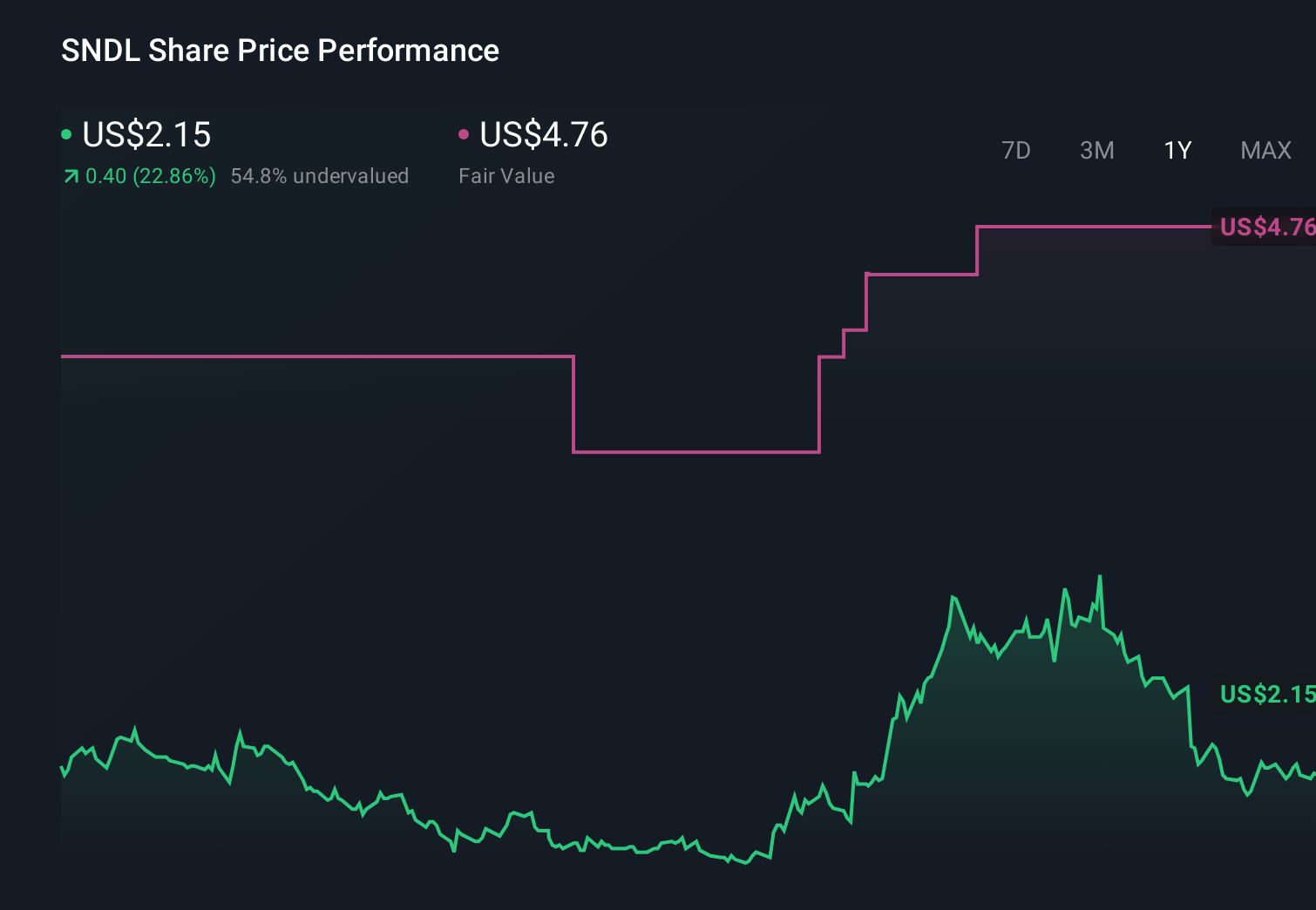Click the first fair value step drop
The image size is (1316, 910).
(573, 403)
